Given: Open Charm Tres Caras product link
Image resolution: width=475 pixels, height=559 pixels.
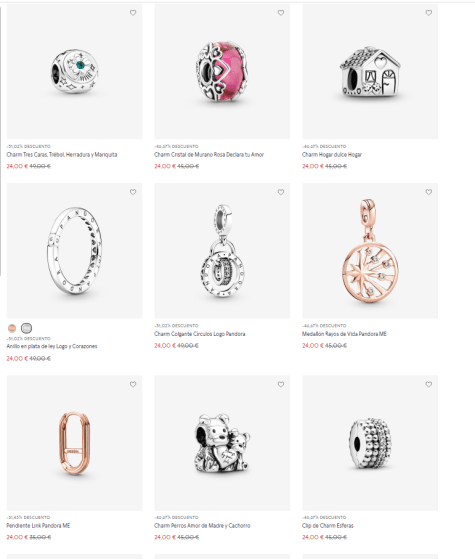Looking at the screenshot, I should [62, 155].
